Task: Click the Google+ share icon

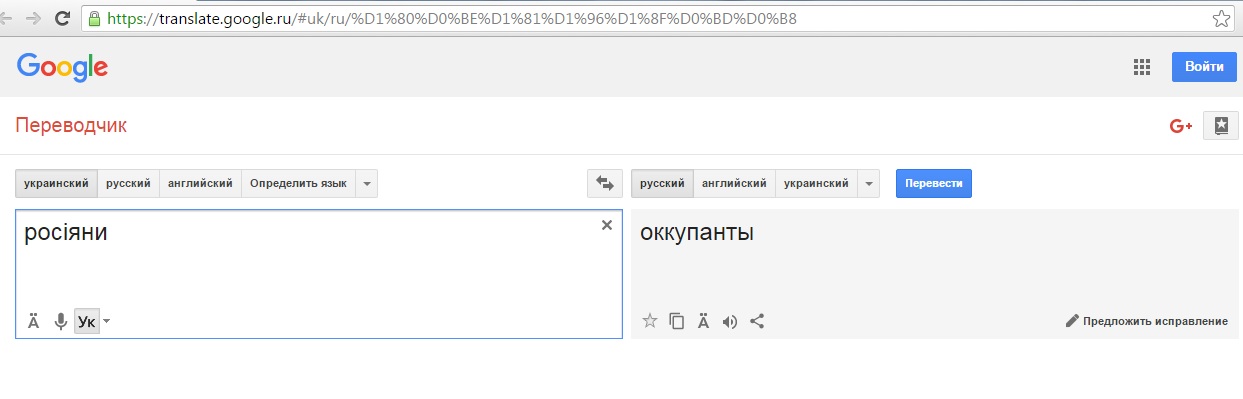Action: point(1181,126)
